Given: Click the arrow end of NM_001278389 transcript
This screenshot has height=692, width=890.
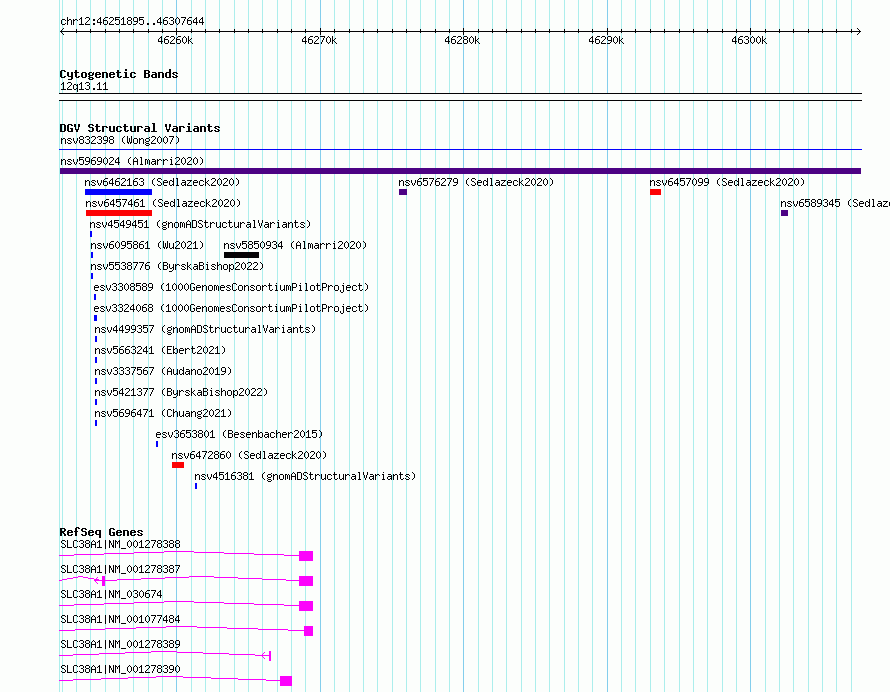Looking at the screenshot, I should [267, 656].
